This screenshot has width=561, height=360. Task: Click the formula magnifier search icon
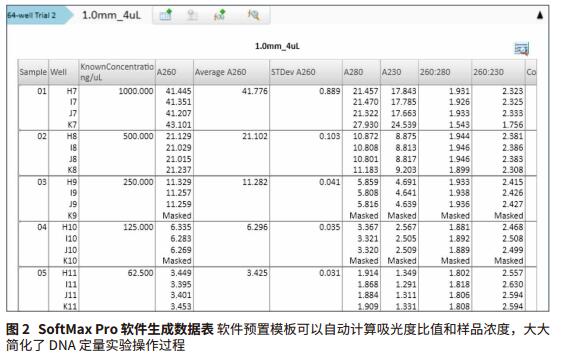[253, 15]
